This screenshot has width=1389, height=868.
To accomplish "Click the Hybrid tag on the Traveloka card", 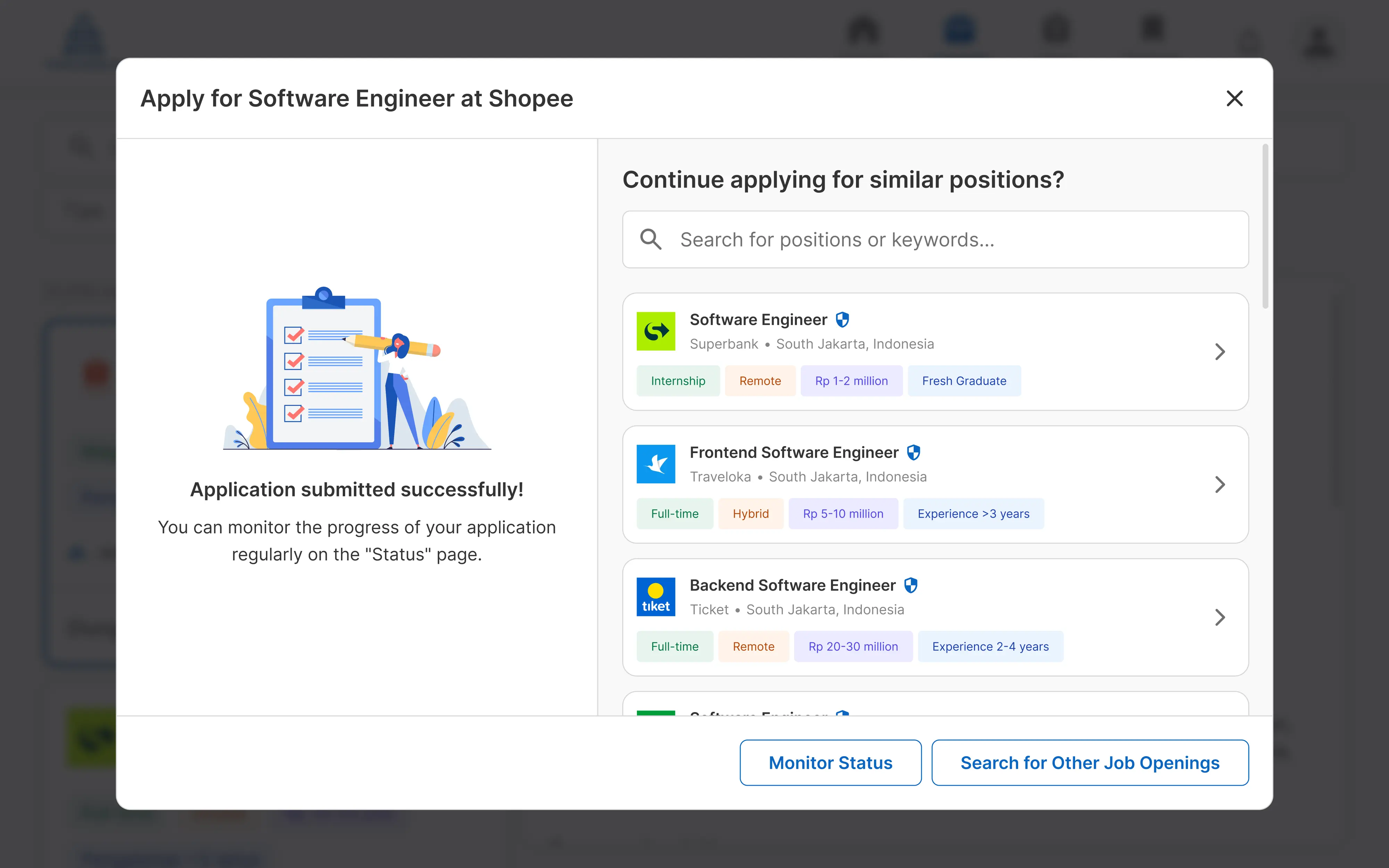I will pyautogui.click(x=750, y=514).
